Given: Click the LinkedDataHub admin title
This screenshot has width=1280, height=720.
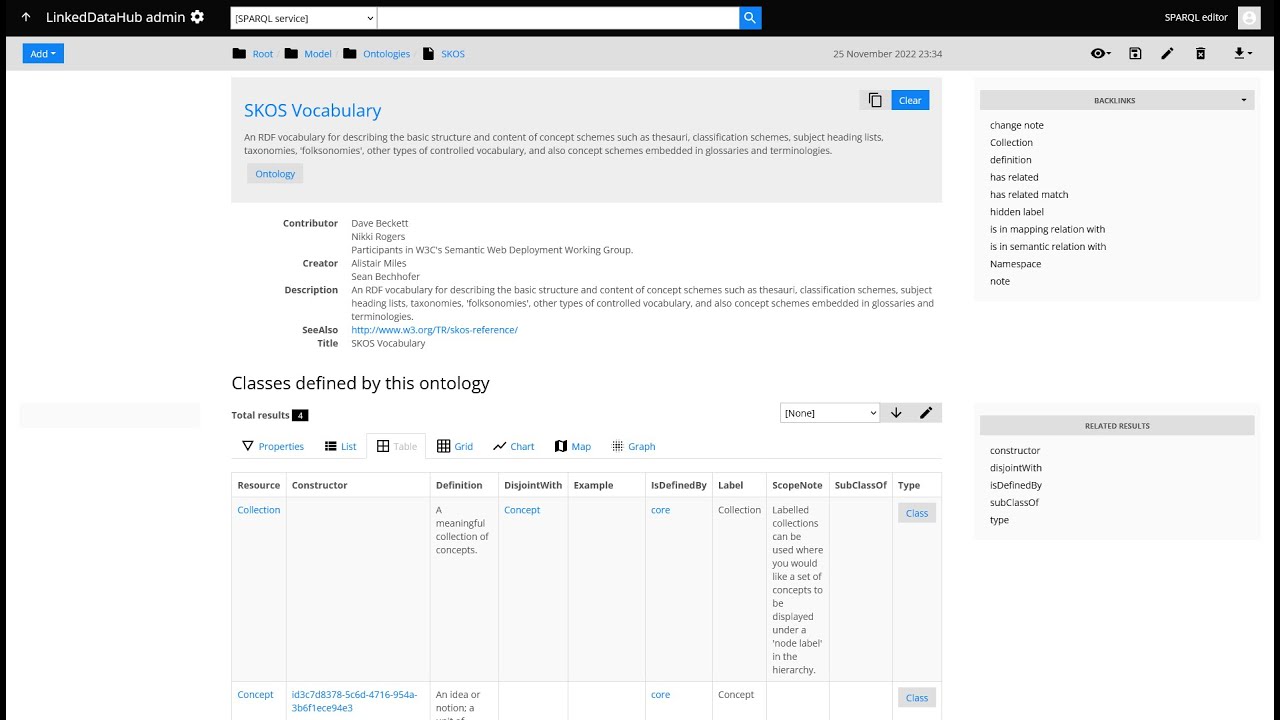Looking at the screenshot, I should click(x=115, y=17).
